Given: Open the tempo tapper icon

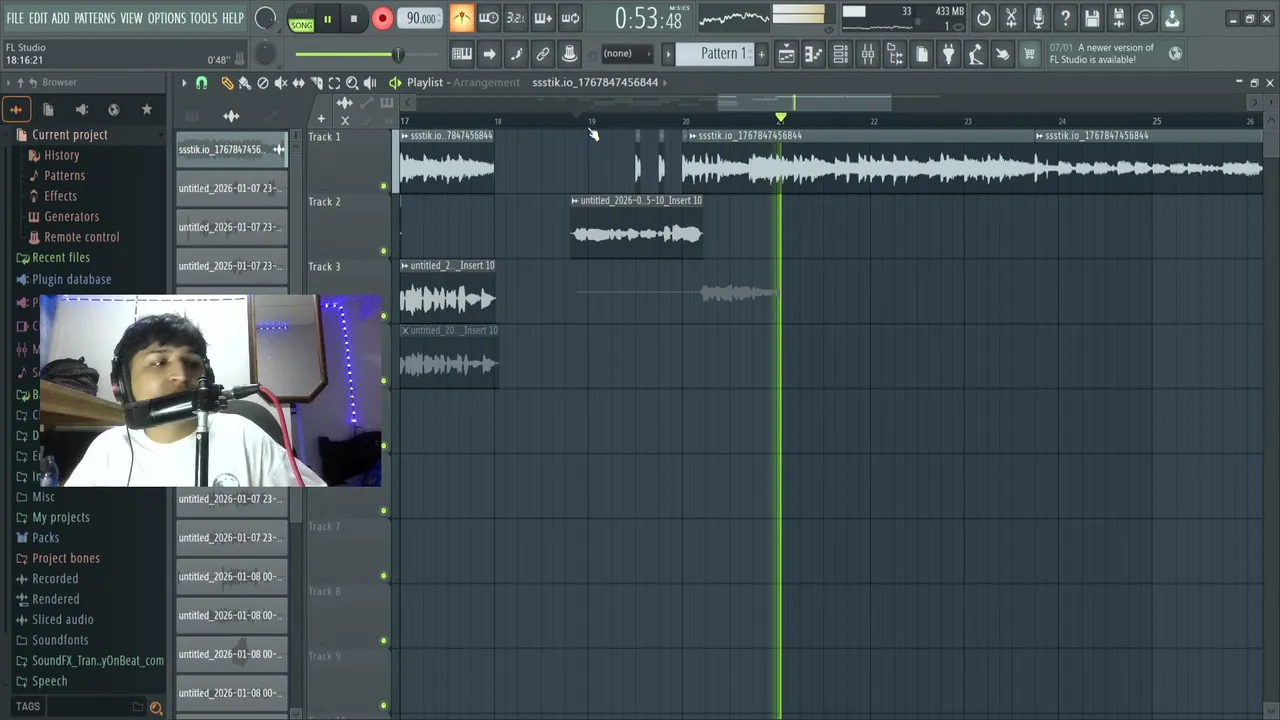Looking at the screenshot, I should (976, 54).
